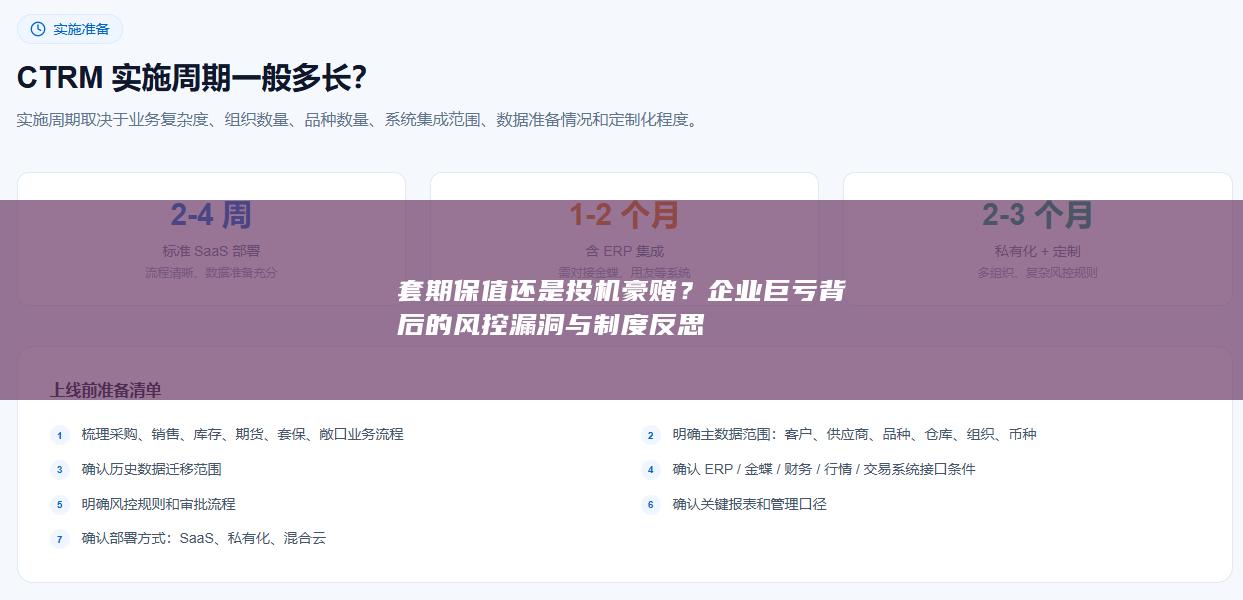Click the 标准 SaaS 部署 card label
1243x600 pixels.
coord(211,251)
